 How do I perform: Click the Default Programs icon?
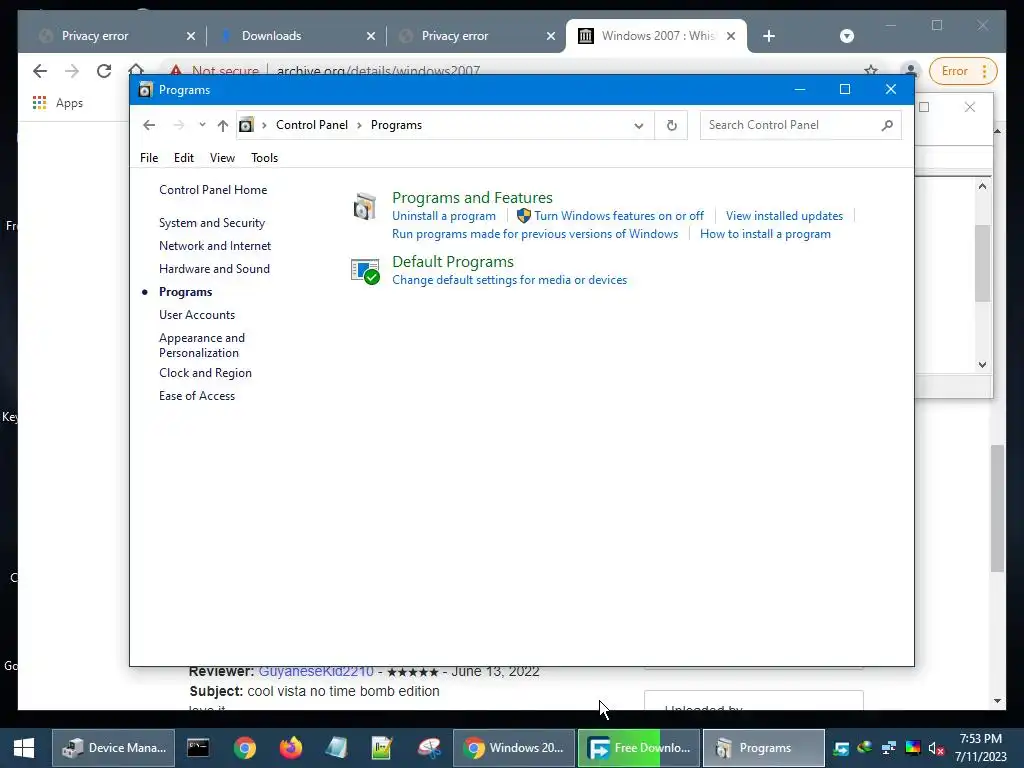[364, 271]
